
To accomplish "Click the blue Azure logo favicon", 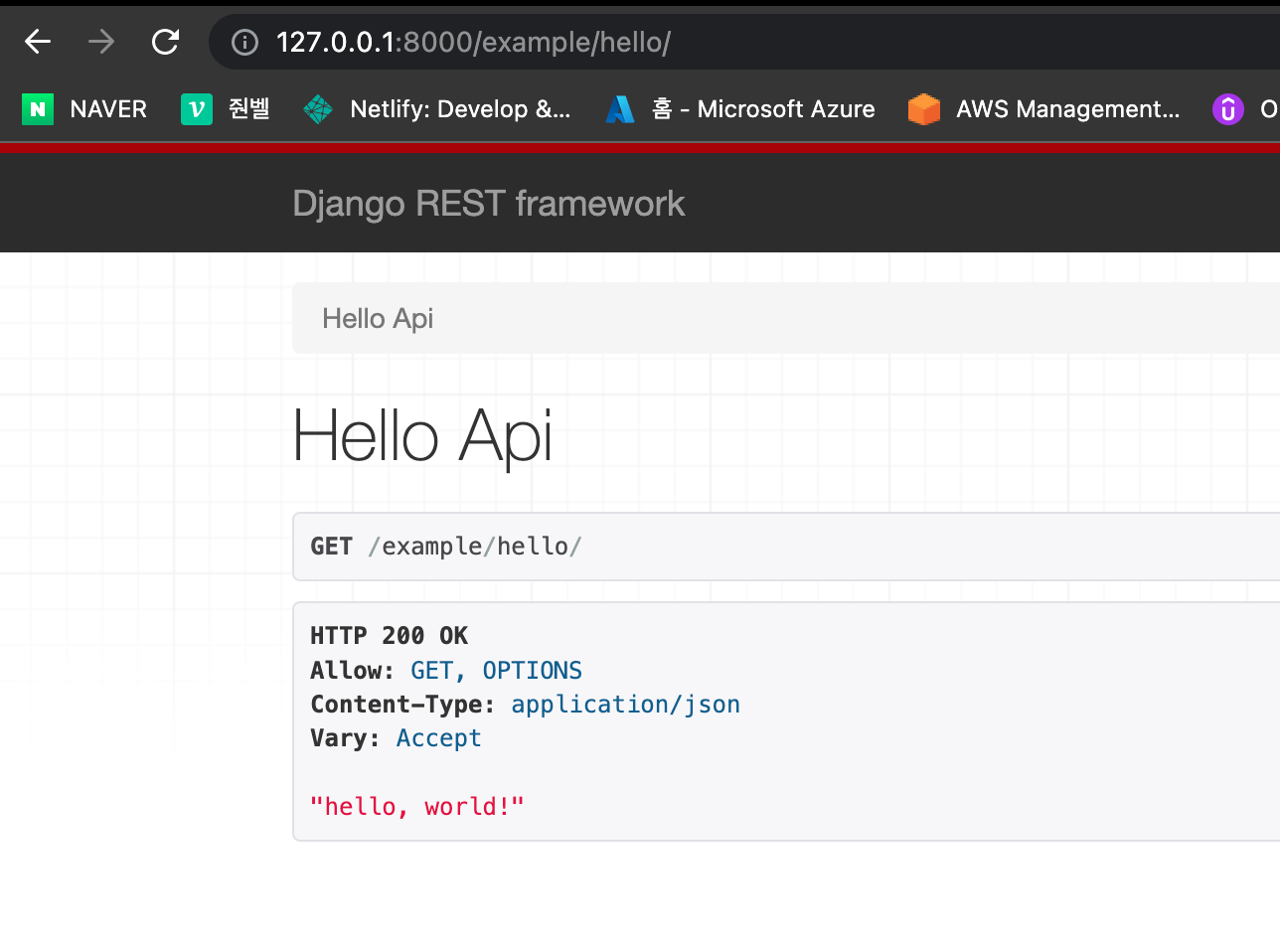I will click(x=620, y=109).
